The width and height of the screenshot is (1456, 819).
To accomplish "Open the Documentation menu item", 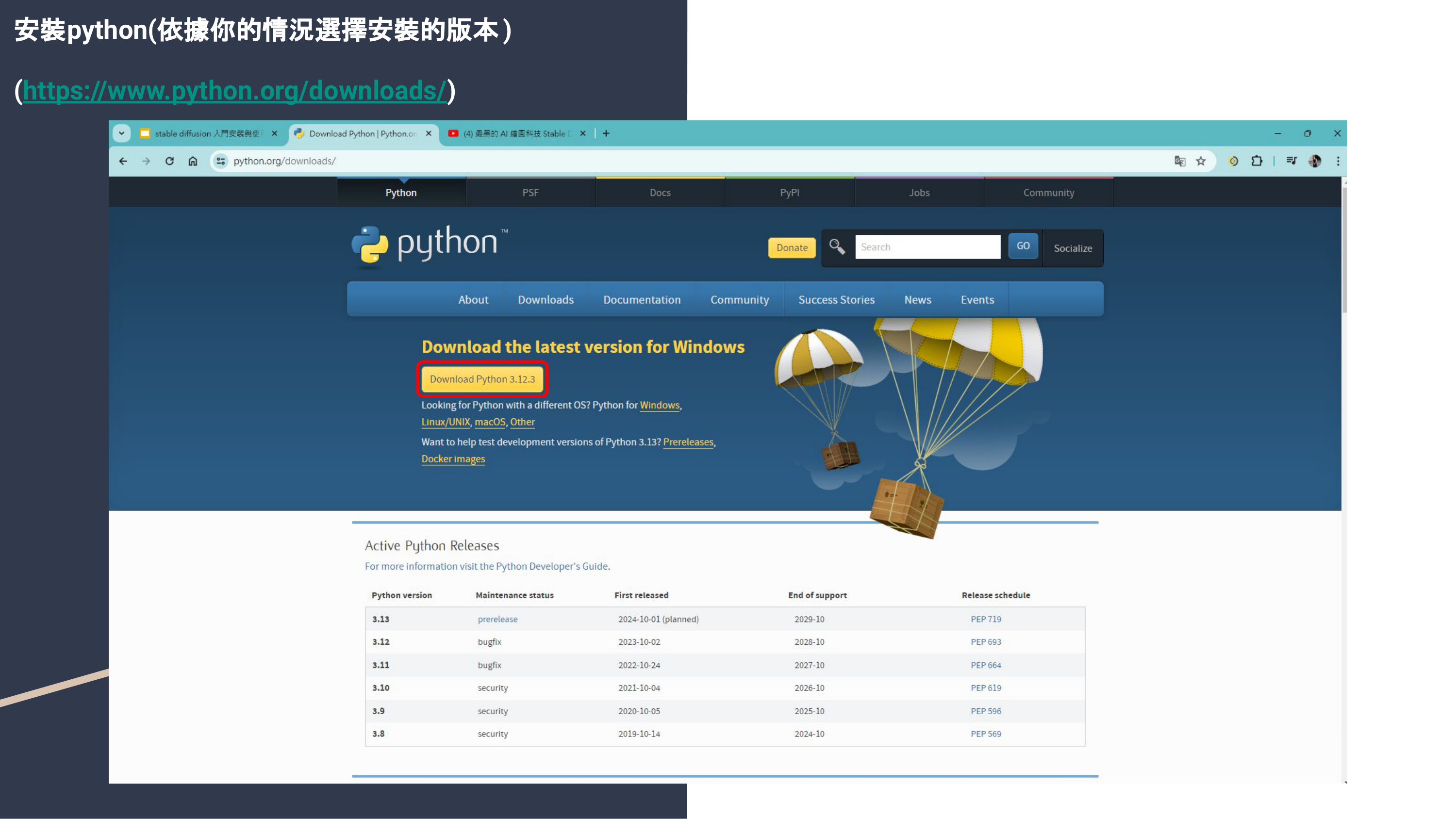I will 642,299.
